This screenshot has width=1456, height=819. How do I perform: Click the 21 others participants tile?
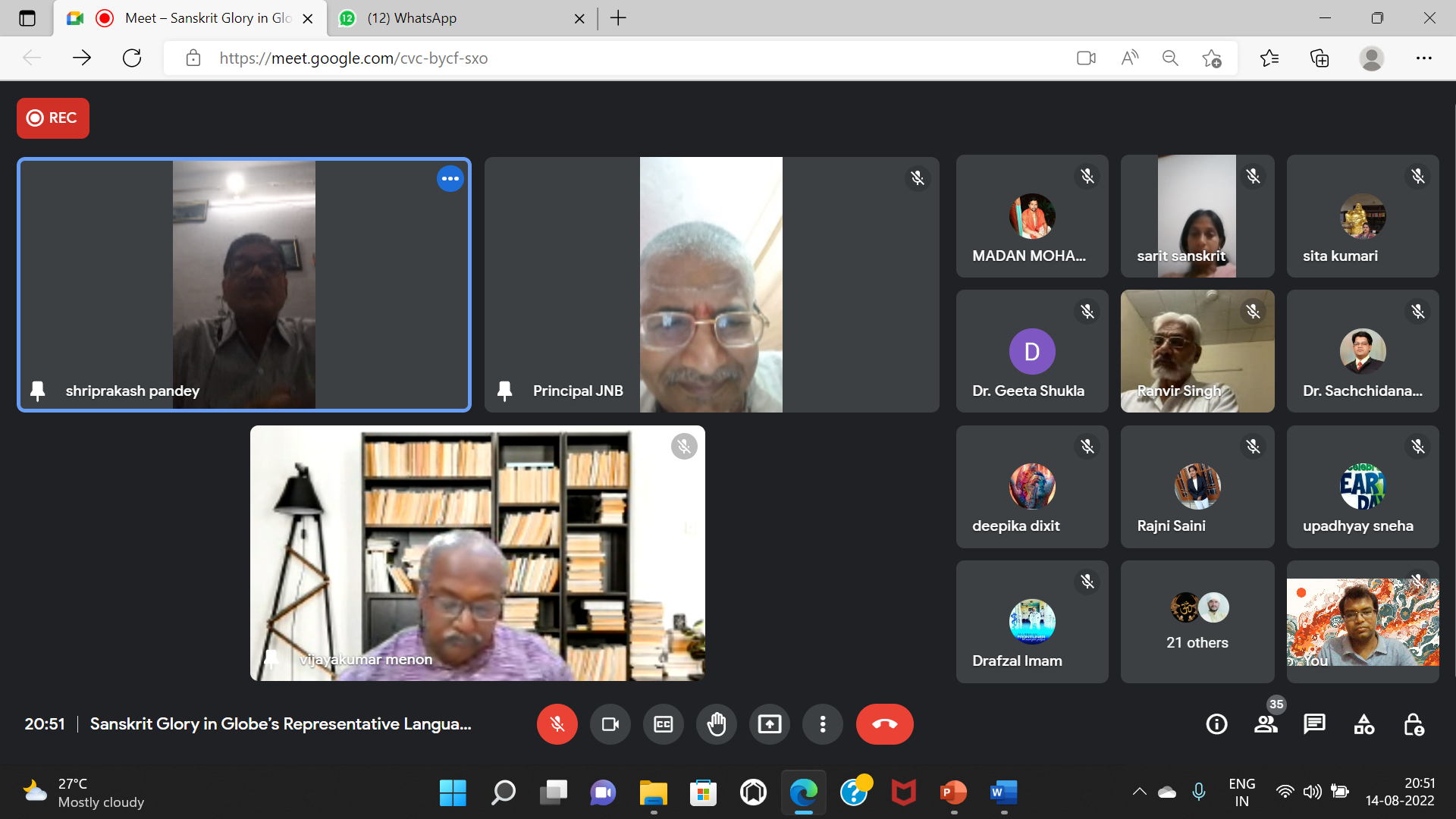point(1197,622)
